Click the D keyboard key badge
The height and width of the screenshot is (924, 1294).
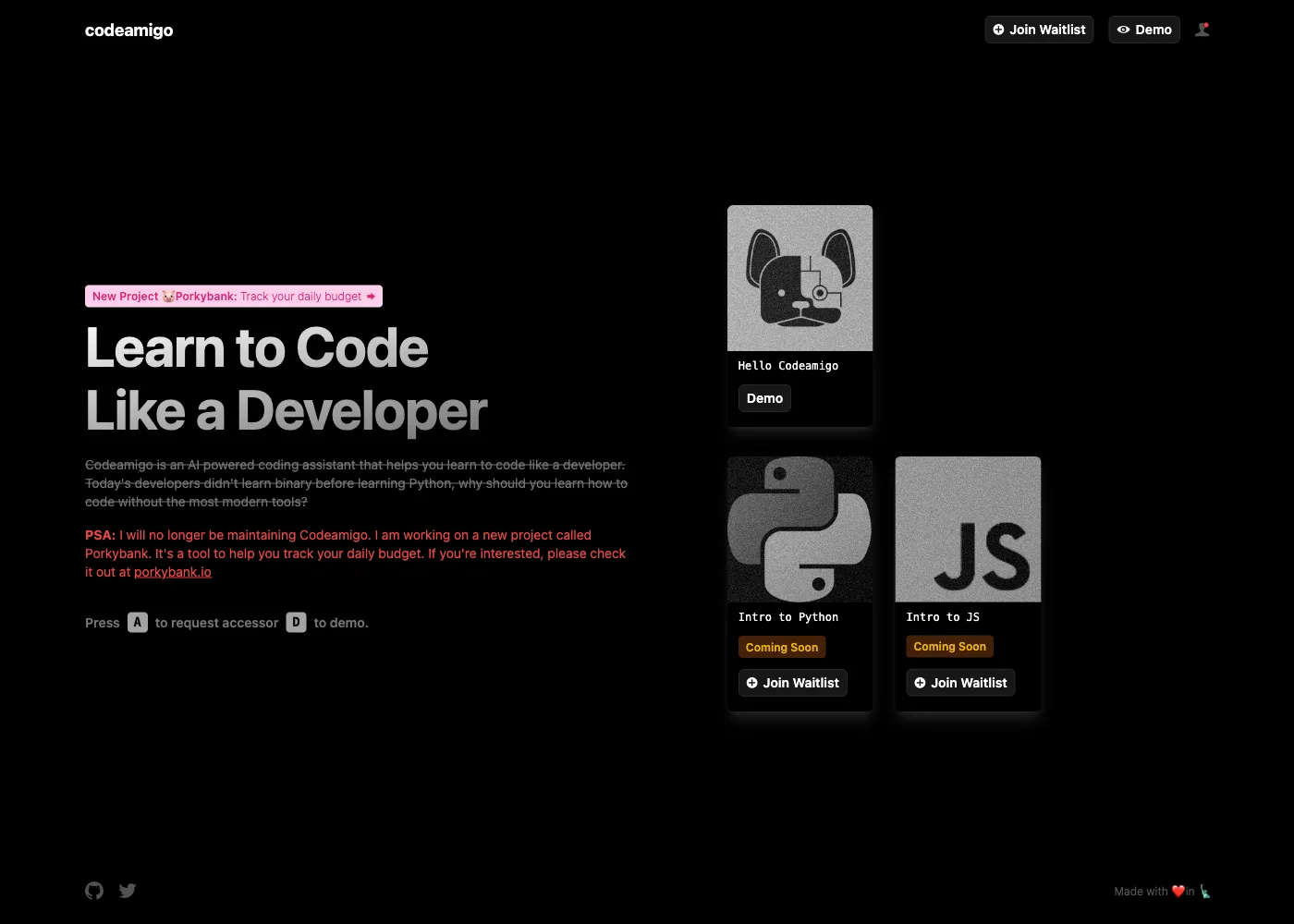[296, 622]
